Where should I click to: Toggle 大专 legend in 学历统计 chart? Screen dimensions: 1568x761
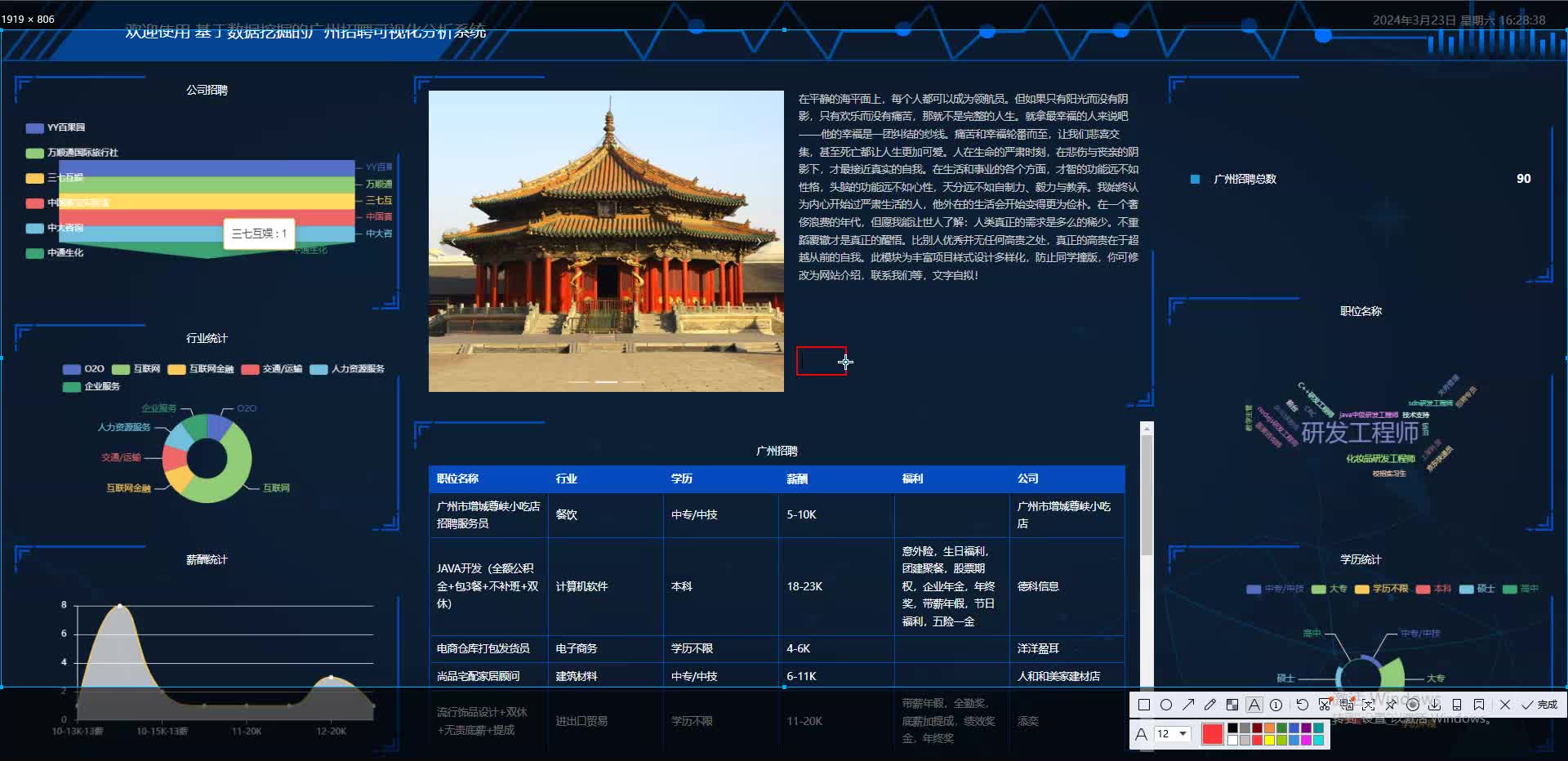[x=1329, y=589]
